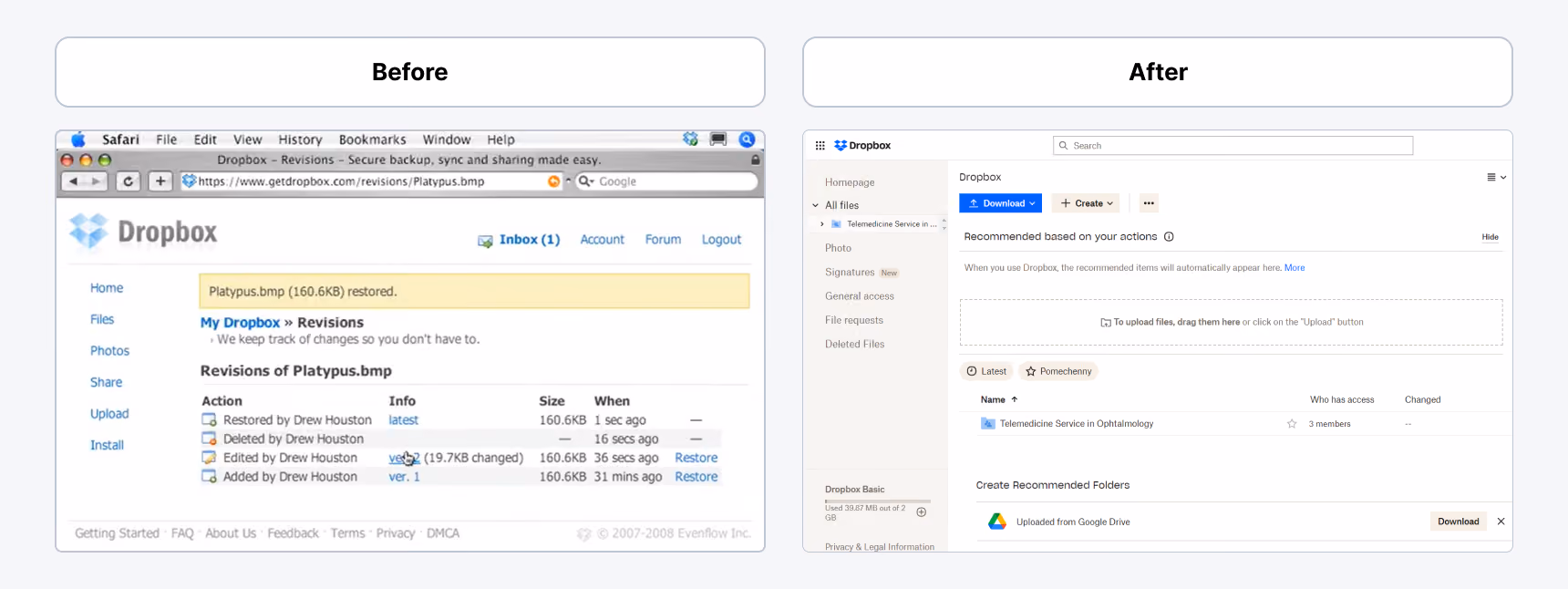Click the Inbox envelope icon
The width and height of the screenshot is (1568, 589).
click(x=485, y=241)
